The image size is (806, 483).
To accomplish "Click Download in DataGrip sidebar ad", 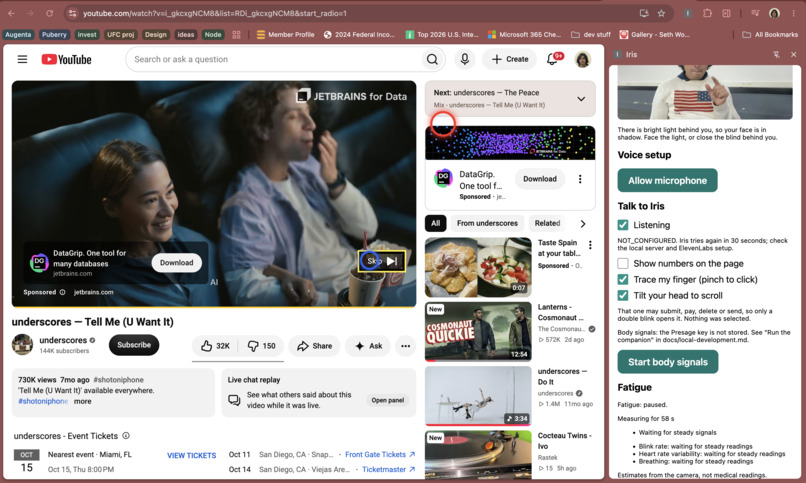I will click(540, 179).
